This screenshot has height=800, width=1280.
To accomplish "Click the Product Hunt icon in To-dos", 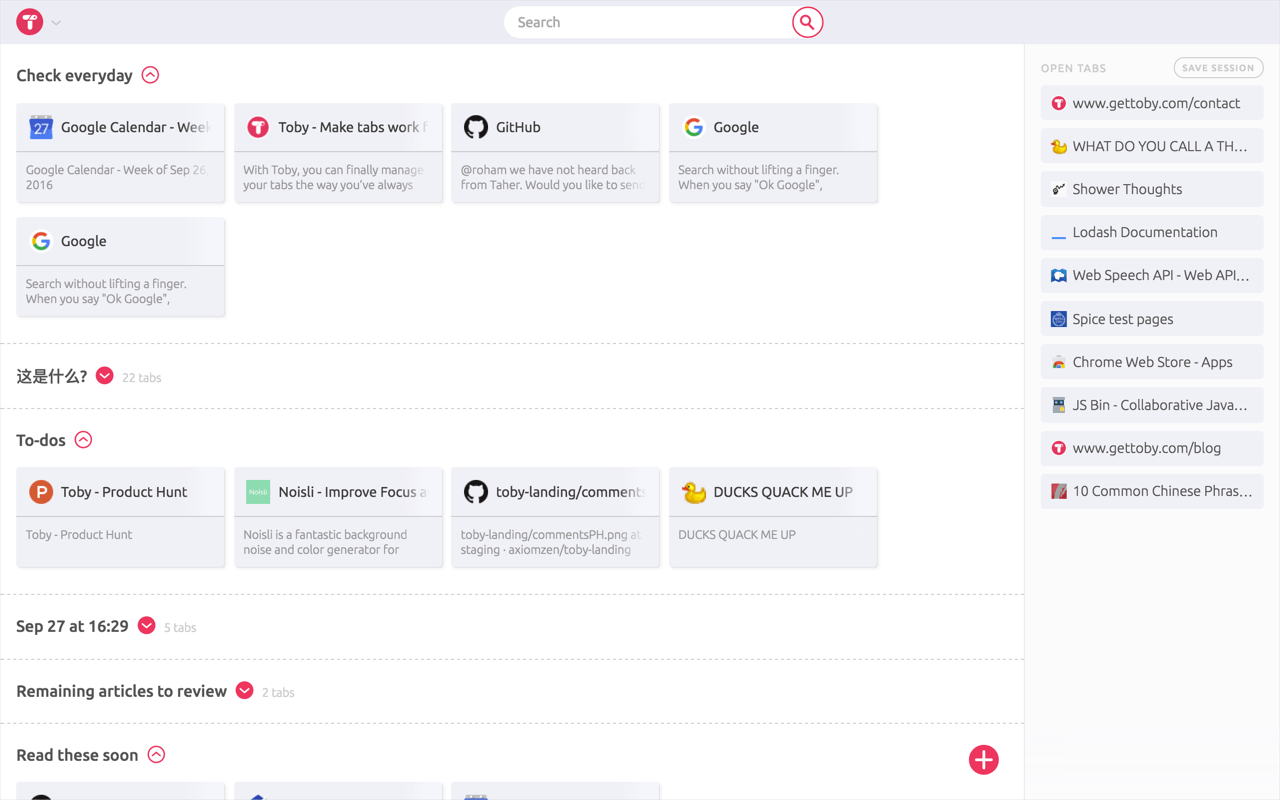I will pyautogui.click(x=41, y=492).
